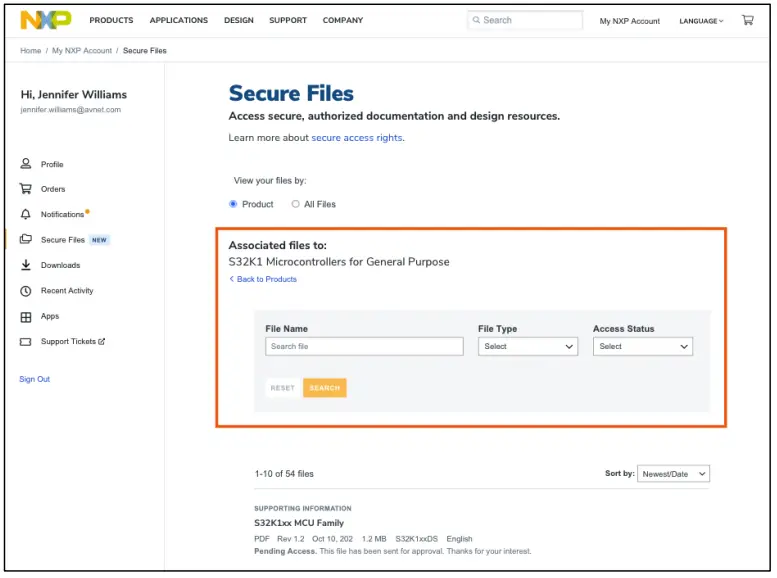Viewport: 777px width, 578px height.
Task: Click the RESET button
Action: tap(282, 388)
